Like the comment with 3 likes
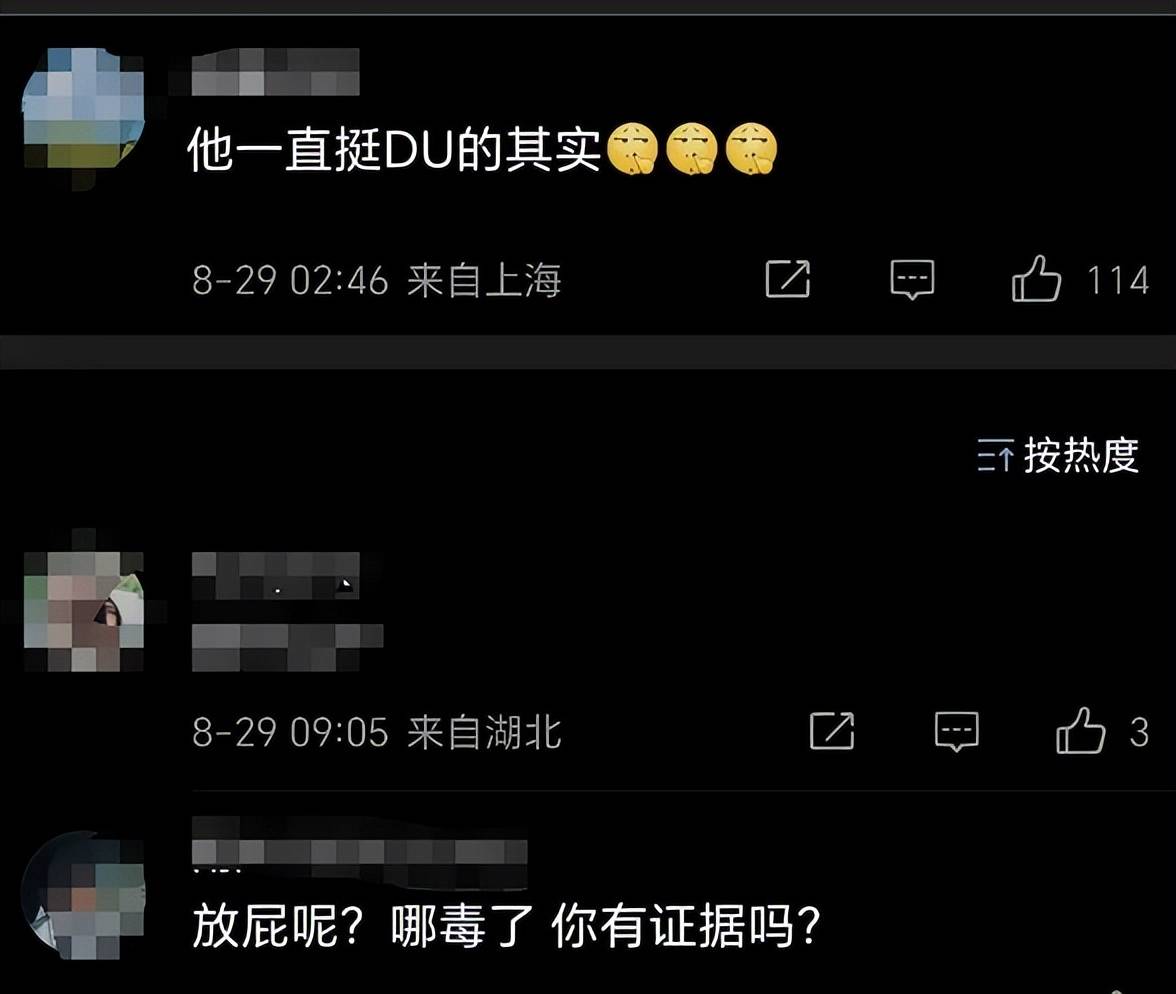1176x994 pixels. [1080, 731]
